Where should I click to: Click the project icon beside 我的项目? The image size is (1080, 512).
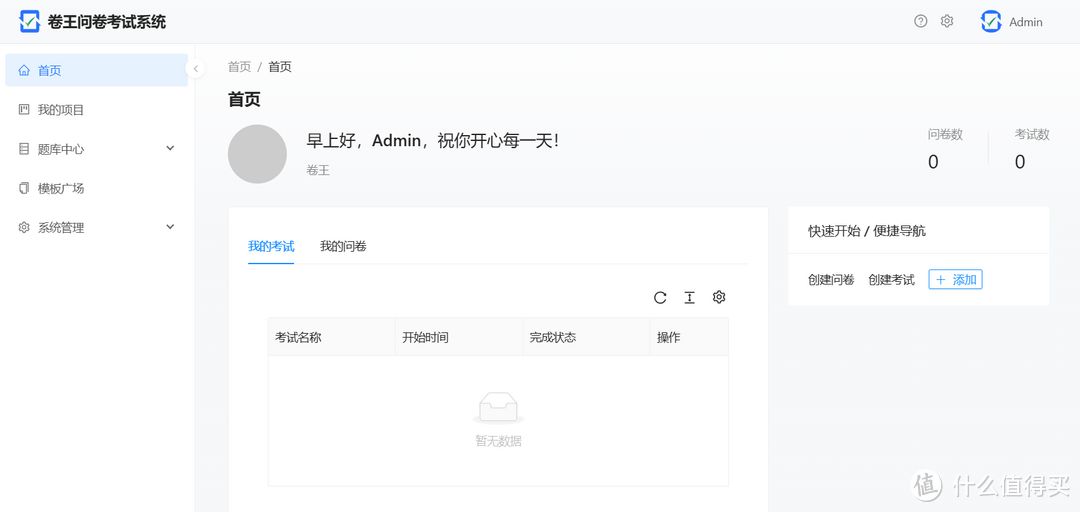[x=24, y=110]
